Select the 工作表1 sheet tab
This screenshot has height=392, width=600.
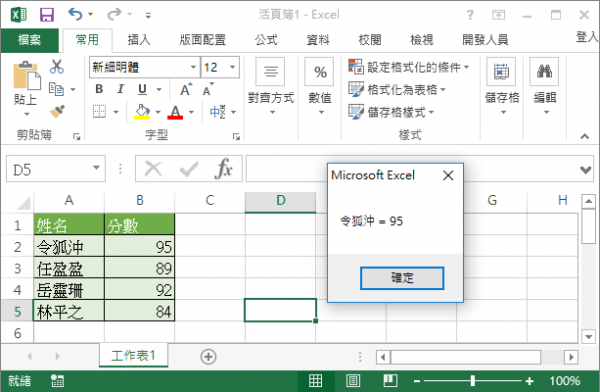133,356
